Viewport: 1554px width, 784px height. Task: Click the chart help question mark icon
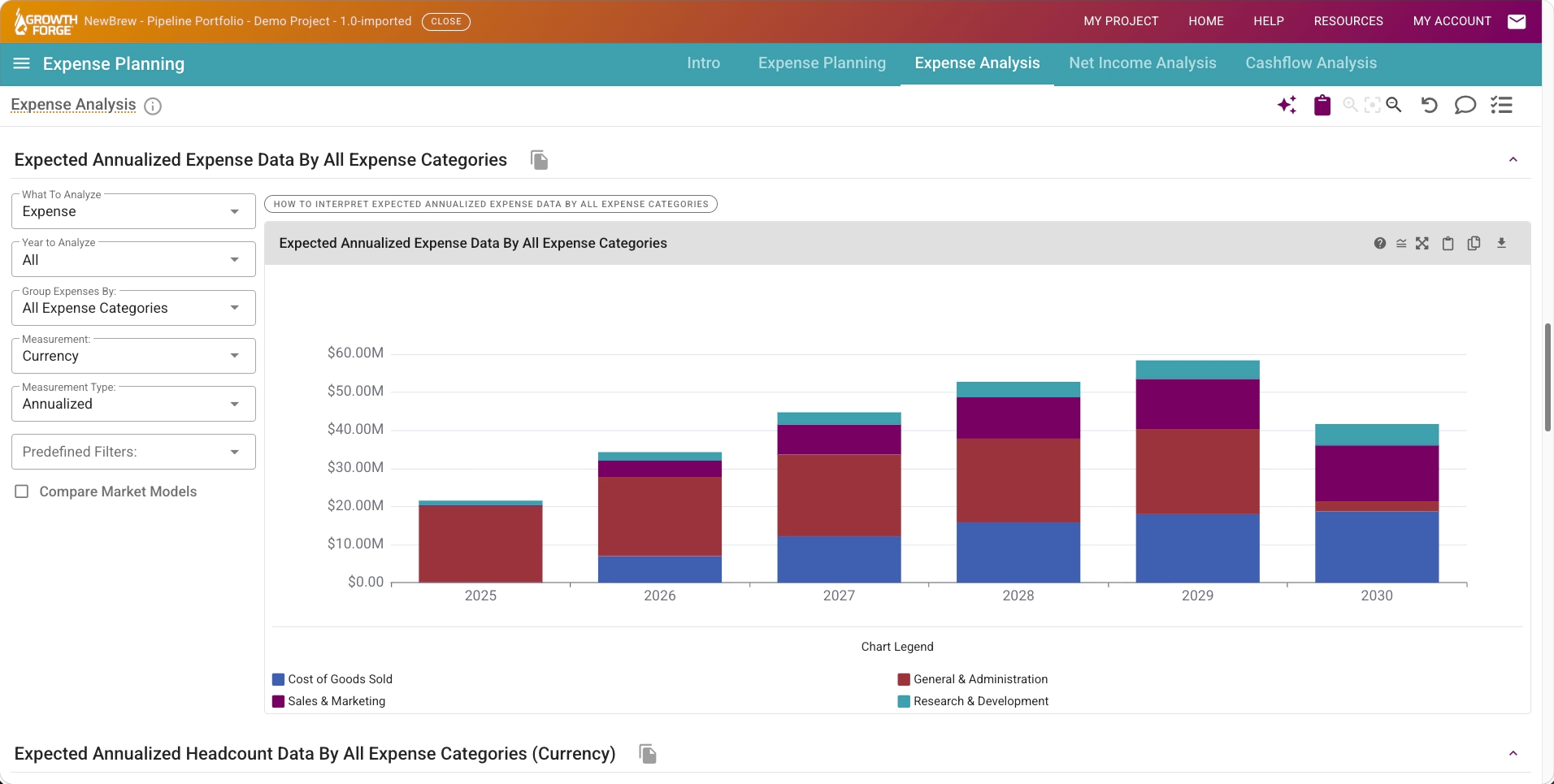pyautogui.click(x=1380, y=243)
